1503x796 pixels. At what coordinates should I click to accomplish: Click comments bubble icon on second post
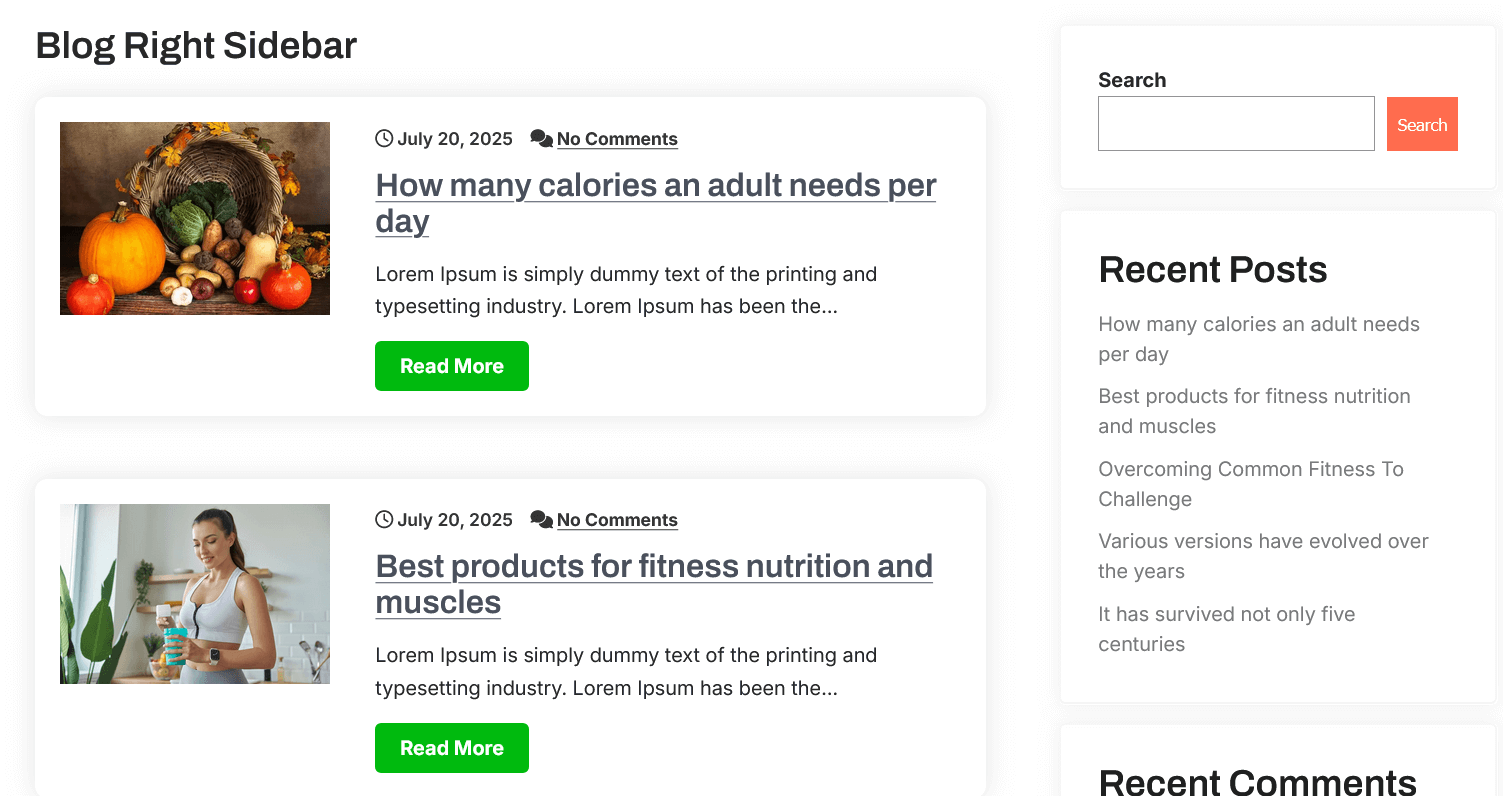[541, 520]
